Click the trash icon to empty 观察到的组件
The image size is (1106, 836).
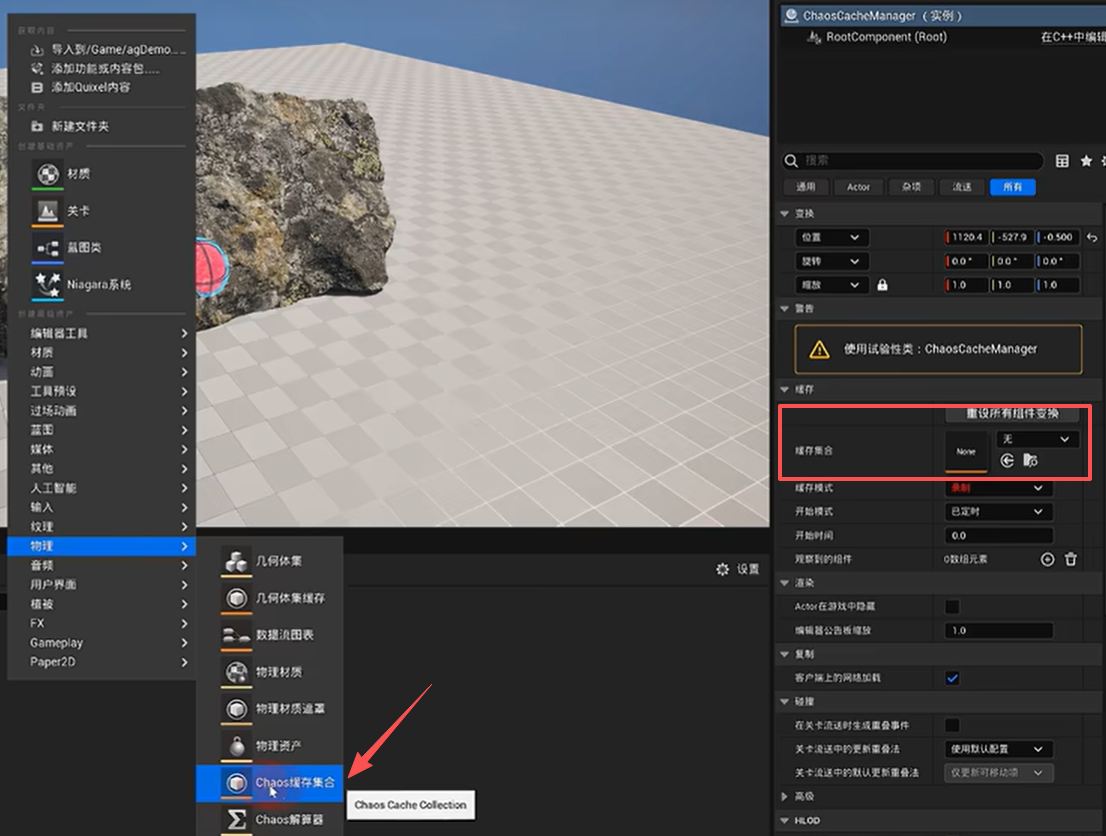1070,560
